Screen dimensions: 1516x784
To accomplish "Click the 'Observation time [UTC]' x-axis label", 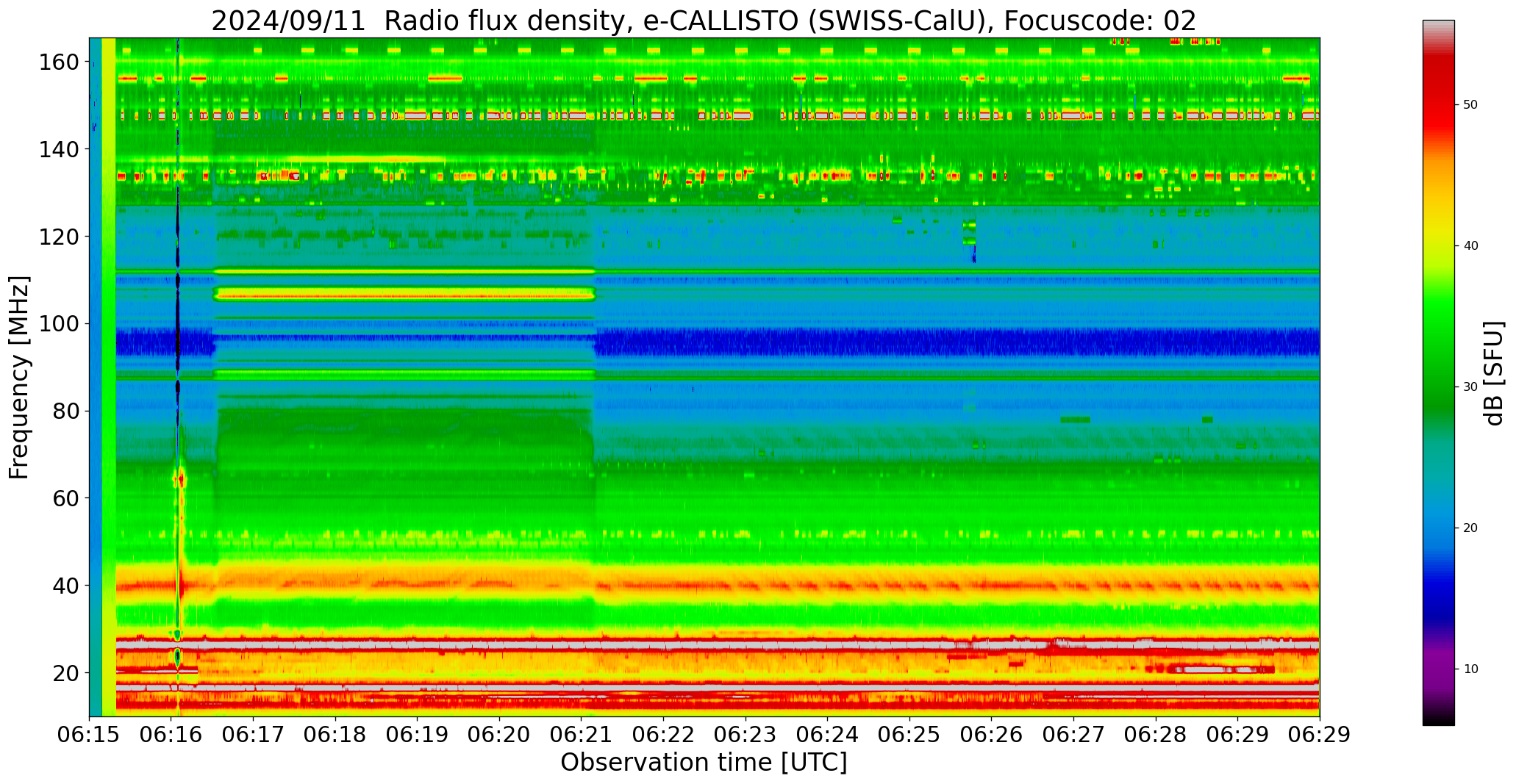I will click(x=704, y=763).
